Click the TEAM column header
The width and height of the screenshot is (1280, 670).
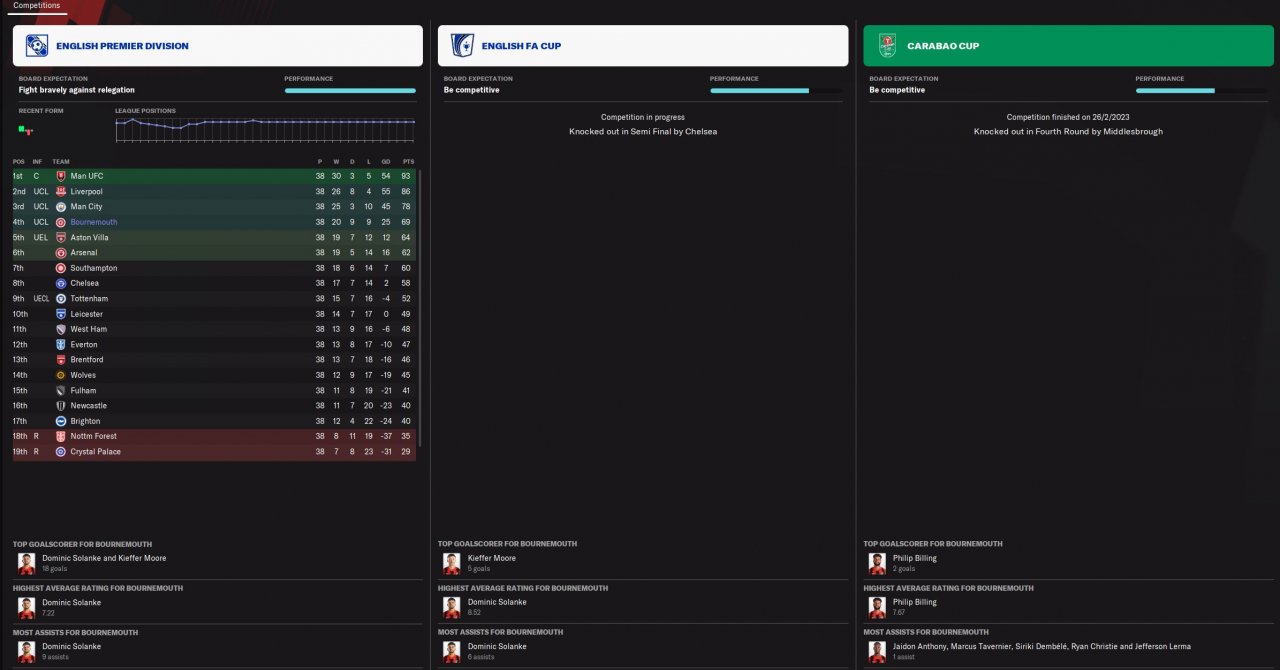point(61,161)
